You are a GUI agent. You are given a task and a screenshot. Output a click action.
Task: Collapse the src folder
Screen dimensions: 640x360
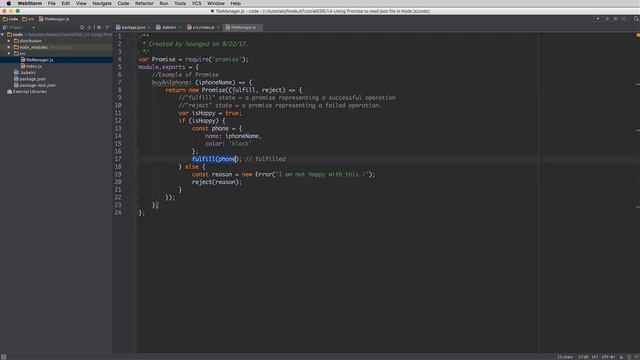point(9,53)
